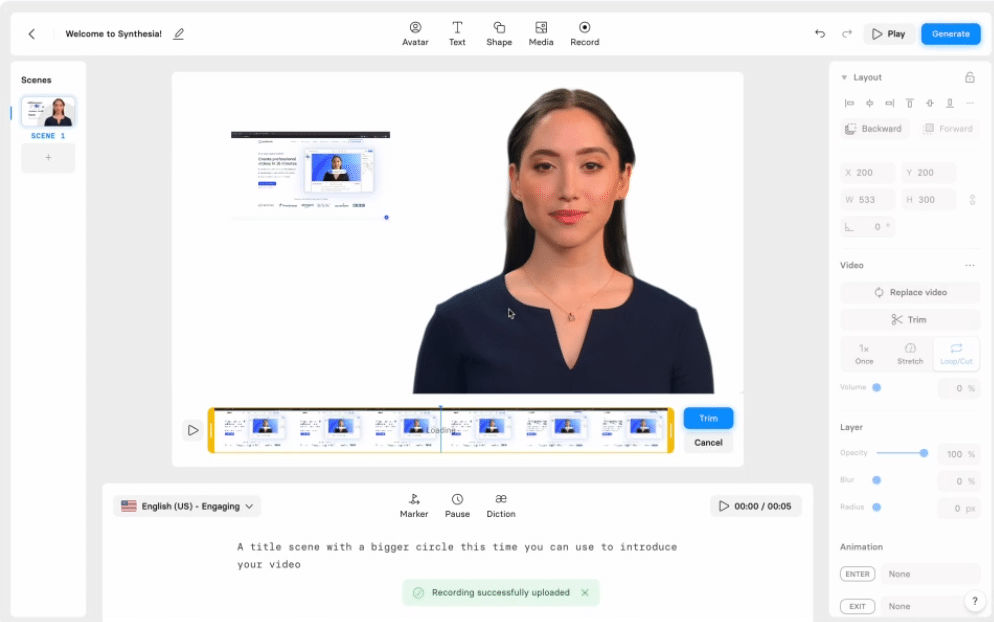Viewport: 994px width, 622px height.
Task: Open the Media library
Action: pyautogui.click(x=541, y=34)
